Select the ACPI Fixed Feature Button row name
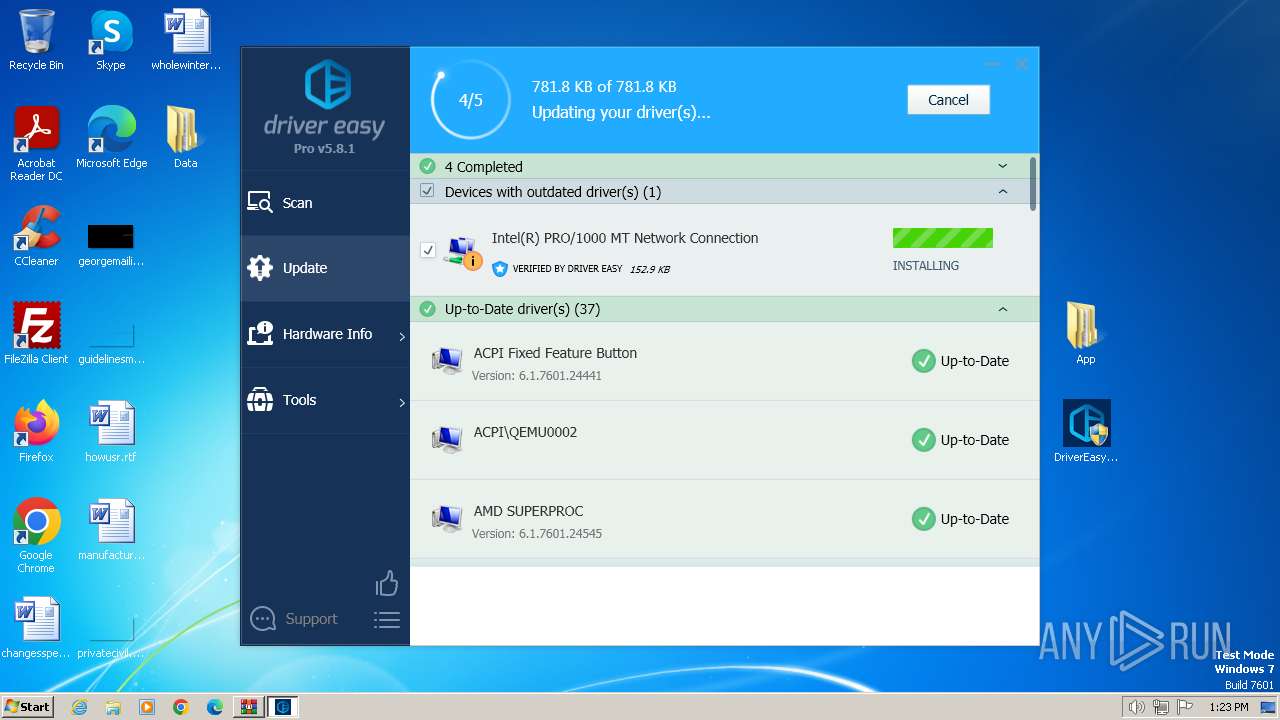Screen dimensions: 1280x720 point(555,353)
